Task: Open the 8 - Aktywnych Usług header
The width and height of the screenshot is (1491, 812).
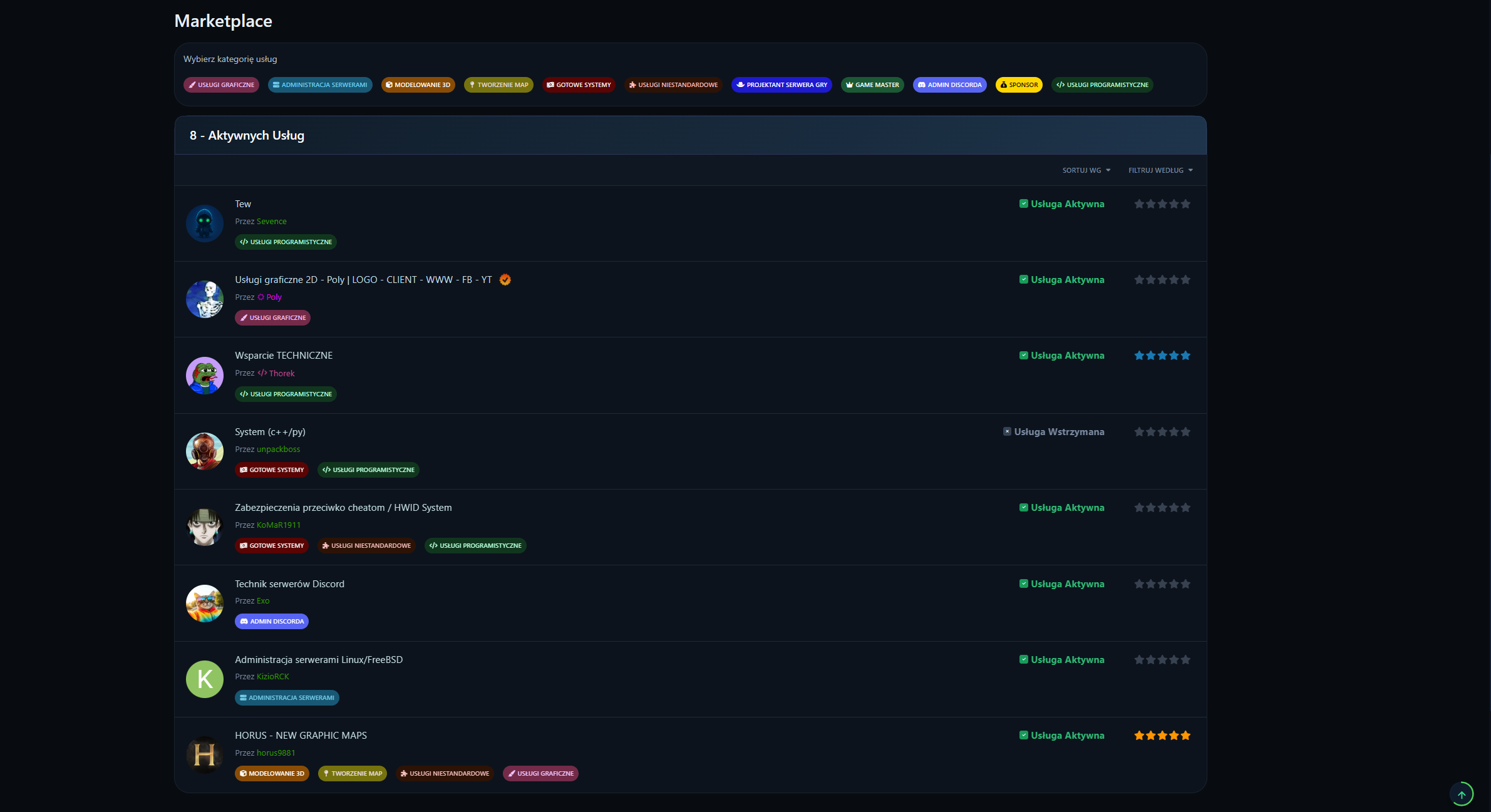Action: [x=247, y=135]
